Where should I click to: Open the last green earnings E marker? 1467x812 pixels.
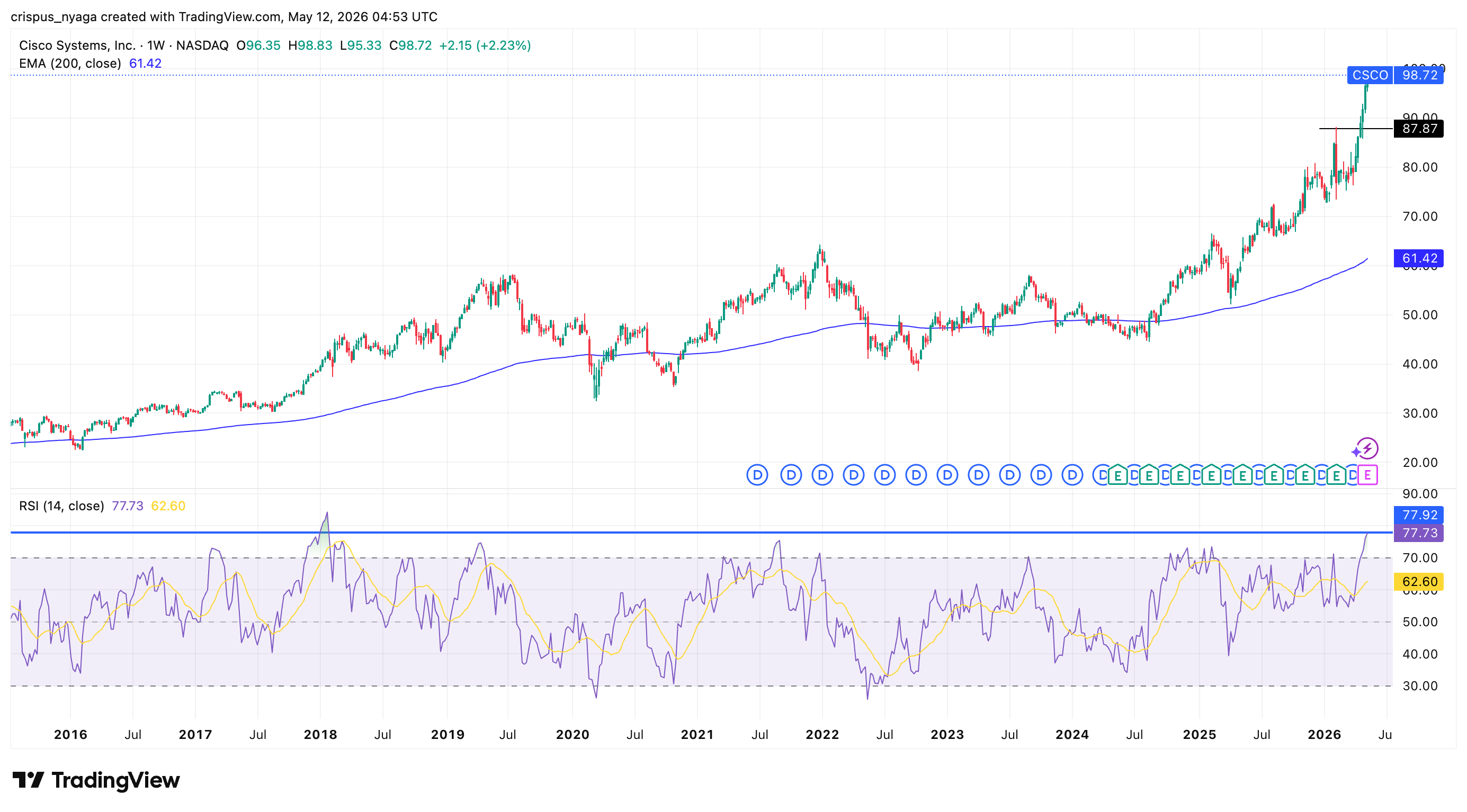[1336, 475]
